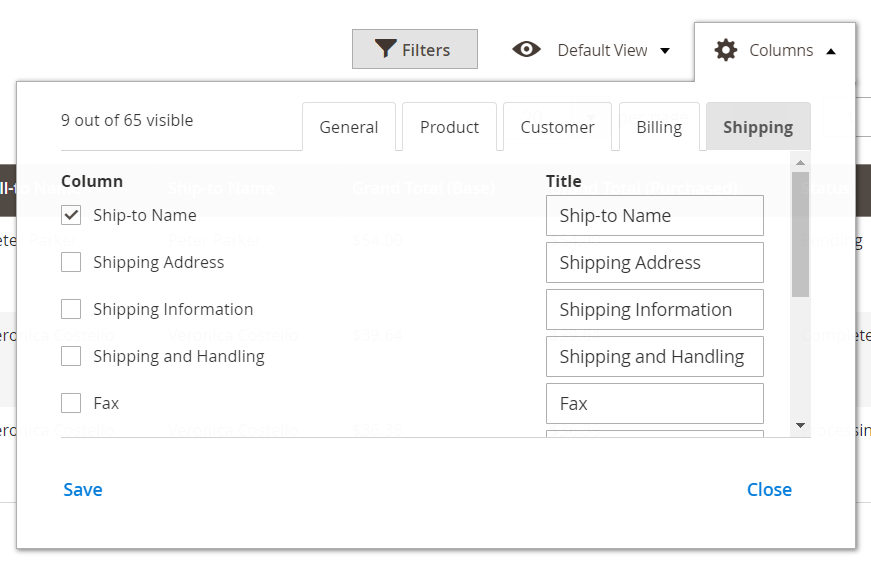Click the Shipping Address title input field
Image resolution: width=871 pixels, height=566 pixels.
tap(654, 263)
